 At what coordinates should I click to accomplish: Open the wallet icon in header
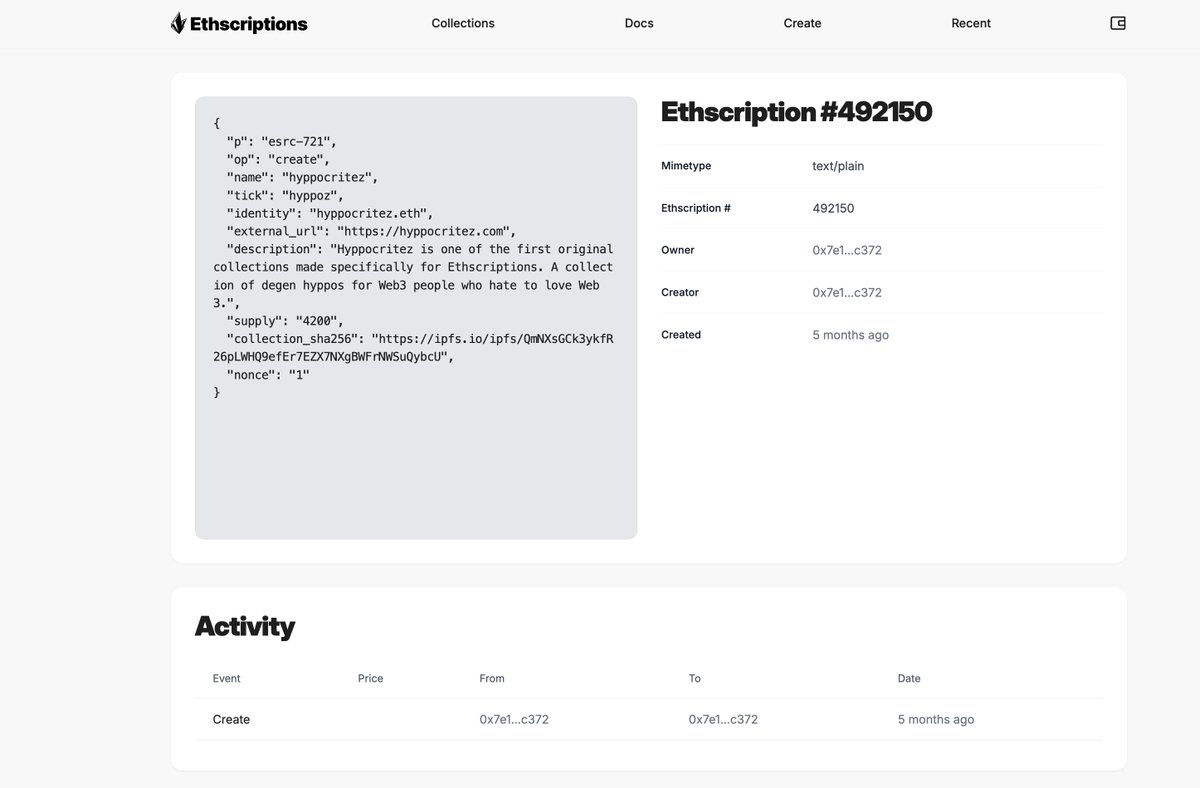click(1118, 23)
